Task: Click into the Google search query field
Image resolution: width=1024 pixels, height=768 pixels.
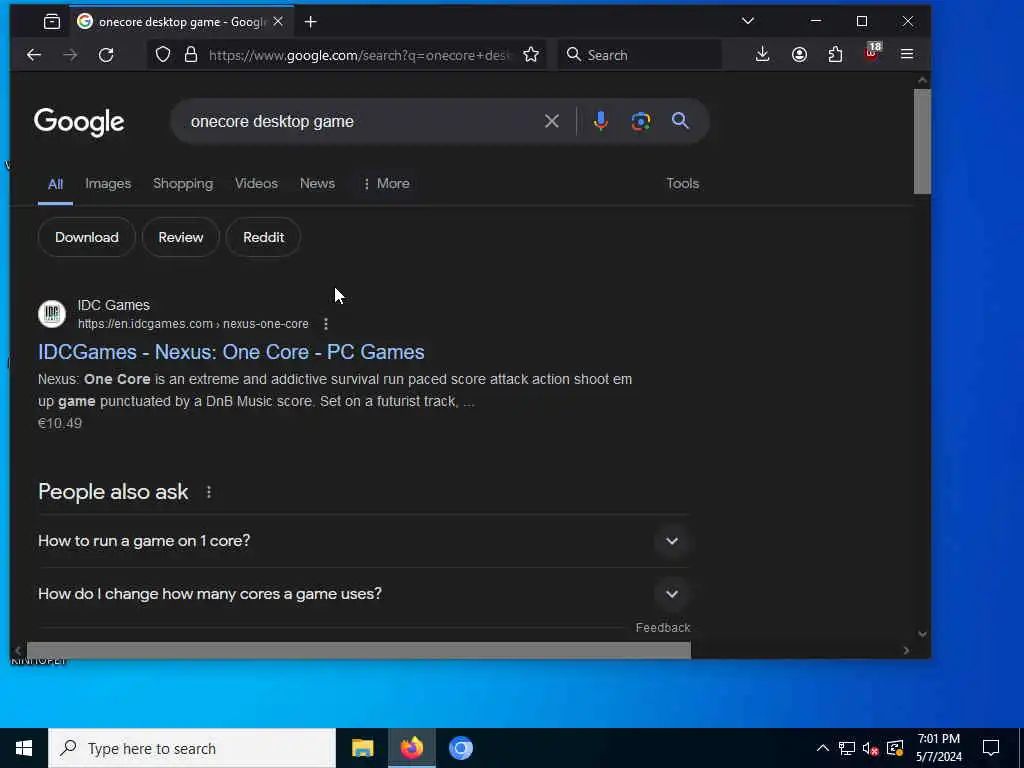Action: tap(362, 121)
